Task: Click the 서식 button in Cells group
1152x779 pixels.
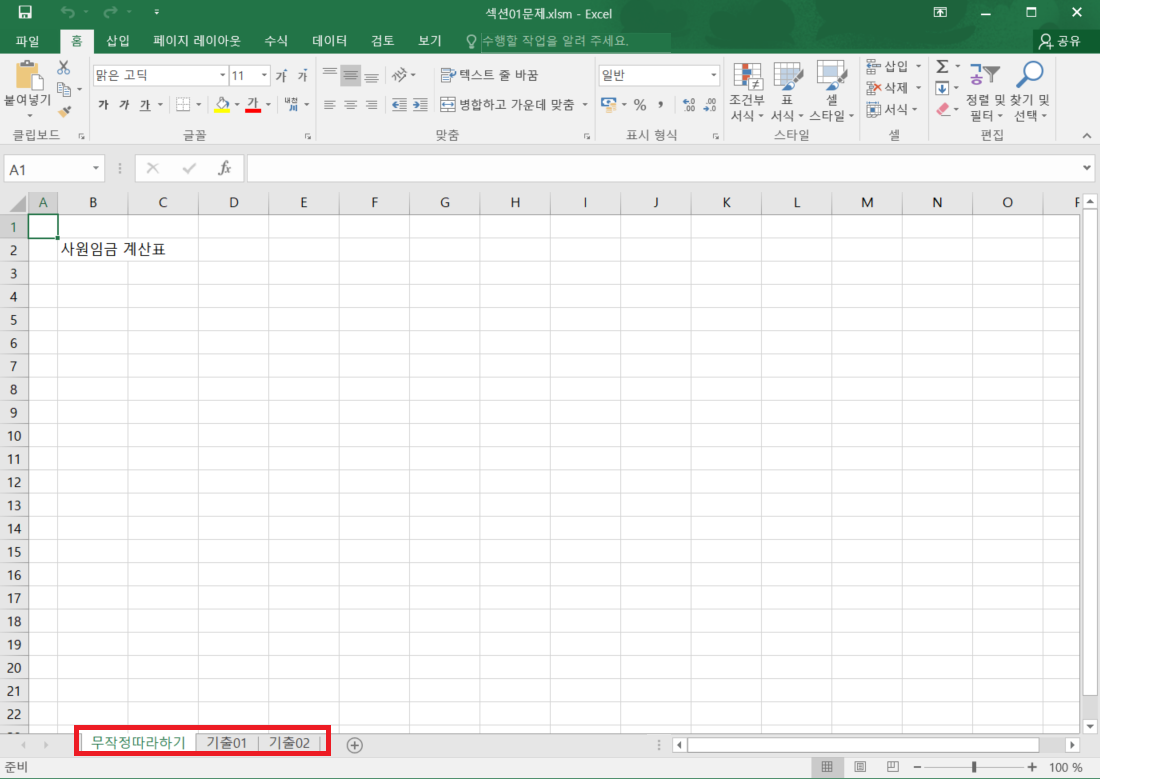Action: [x=888, y=110]
